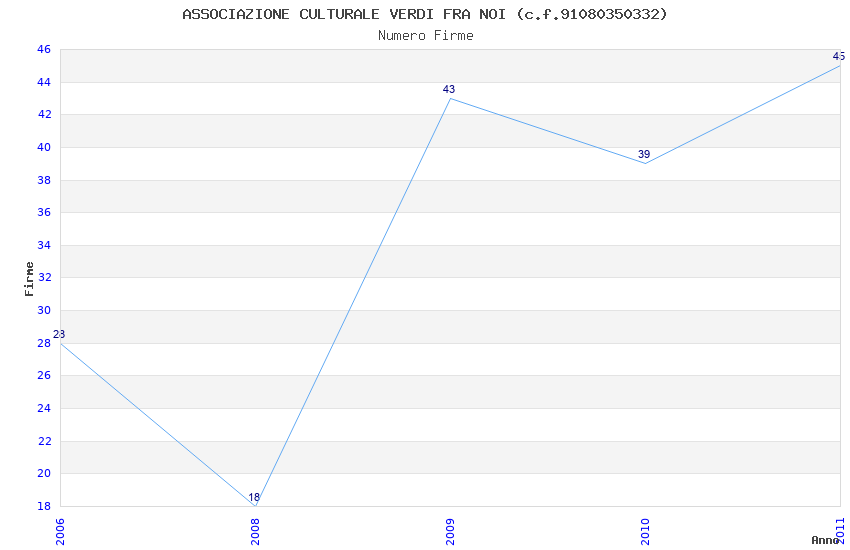The image size is (850, 550).
Task: Select the data label 18 at 2008
Action: tap(254, 497)
